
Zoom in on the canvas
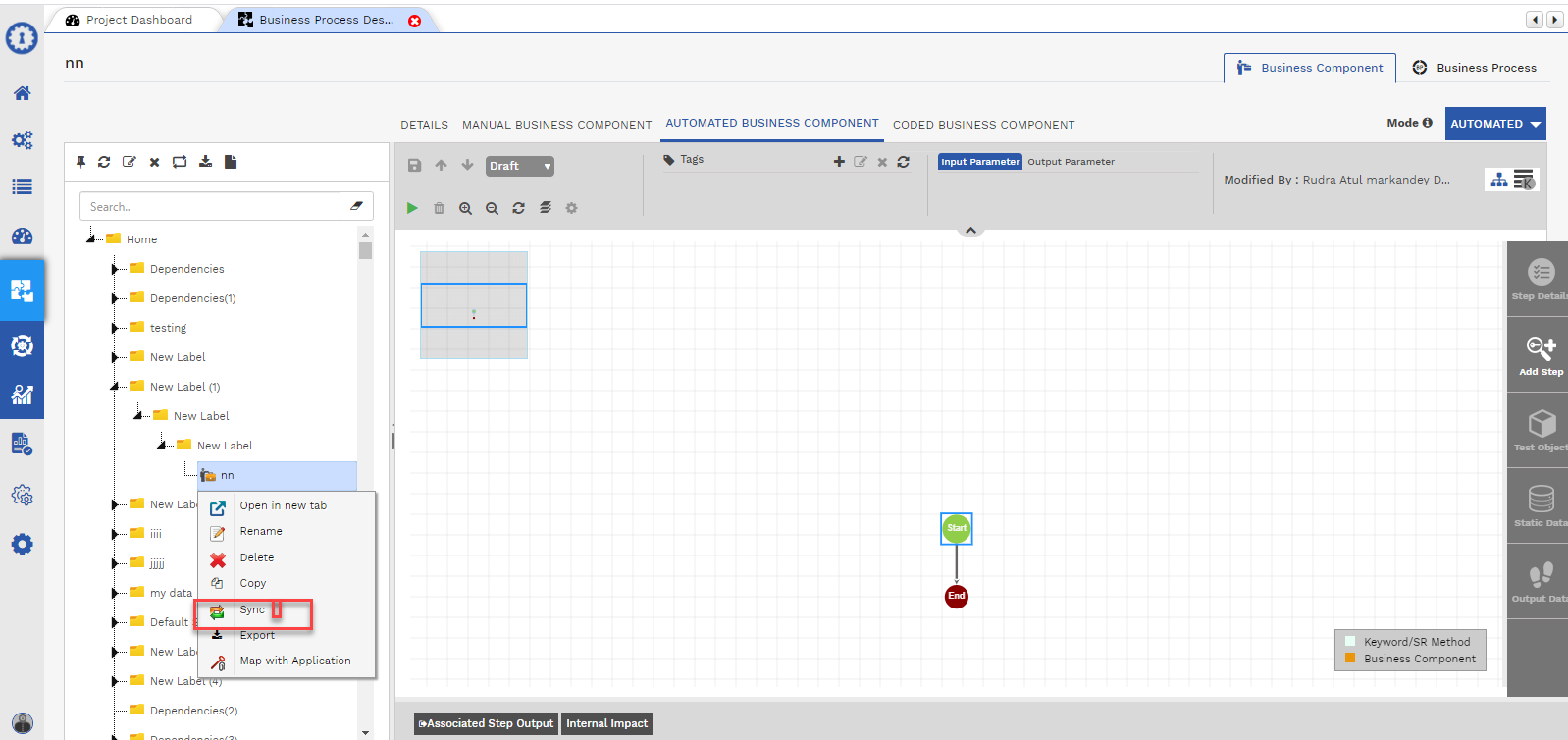pyautogui.click(x=465, y=208)
